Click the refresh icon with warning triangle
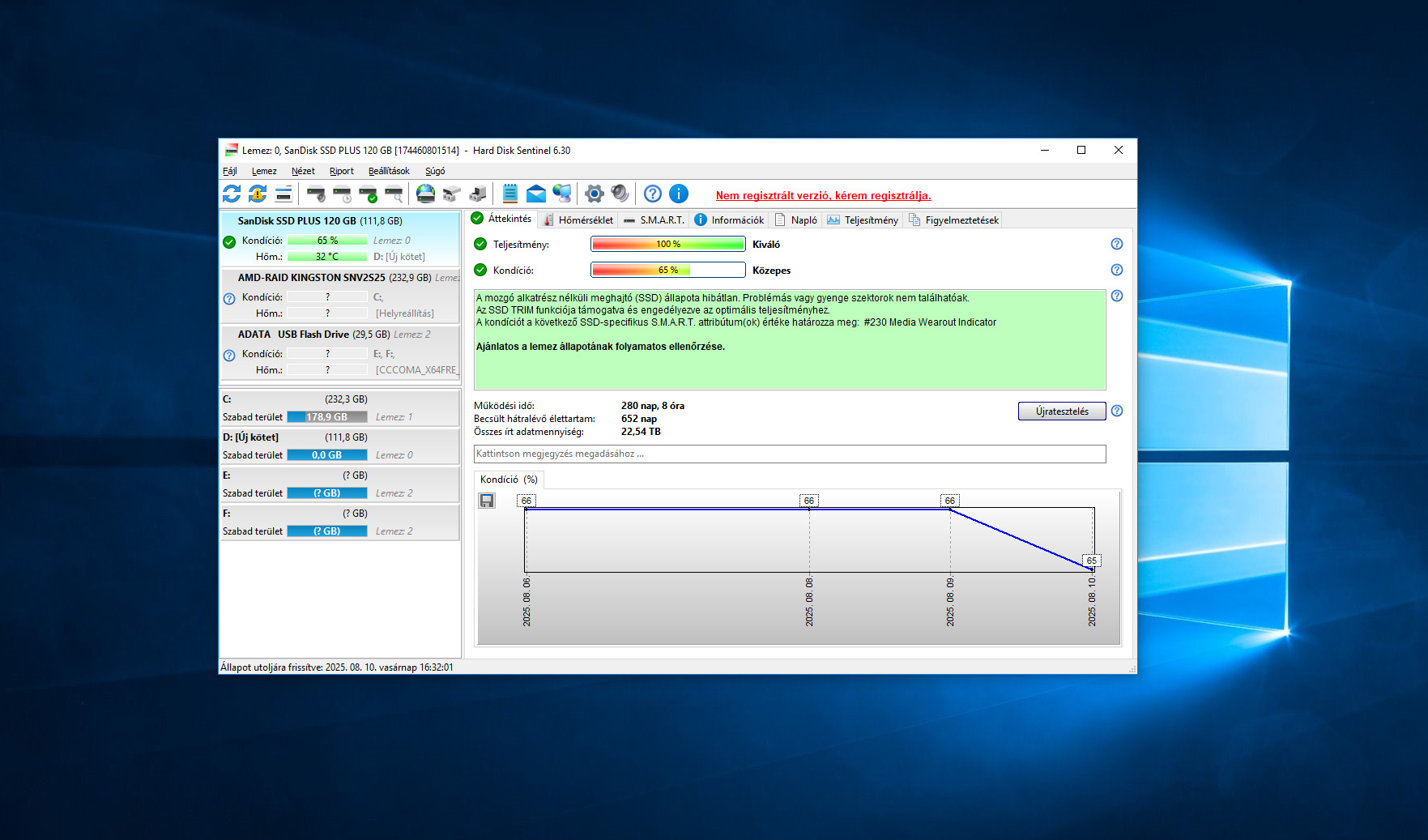This screenshot has width=1428, height=840. pos(258,194)
